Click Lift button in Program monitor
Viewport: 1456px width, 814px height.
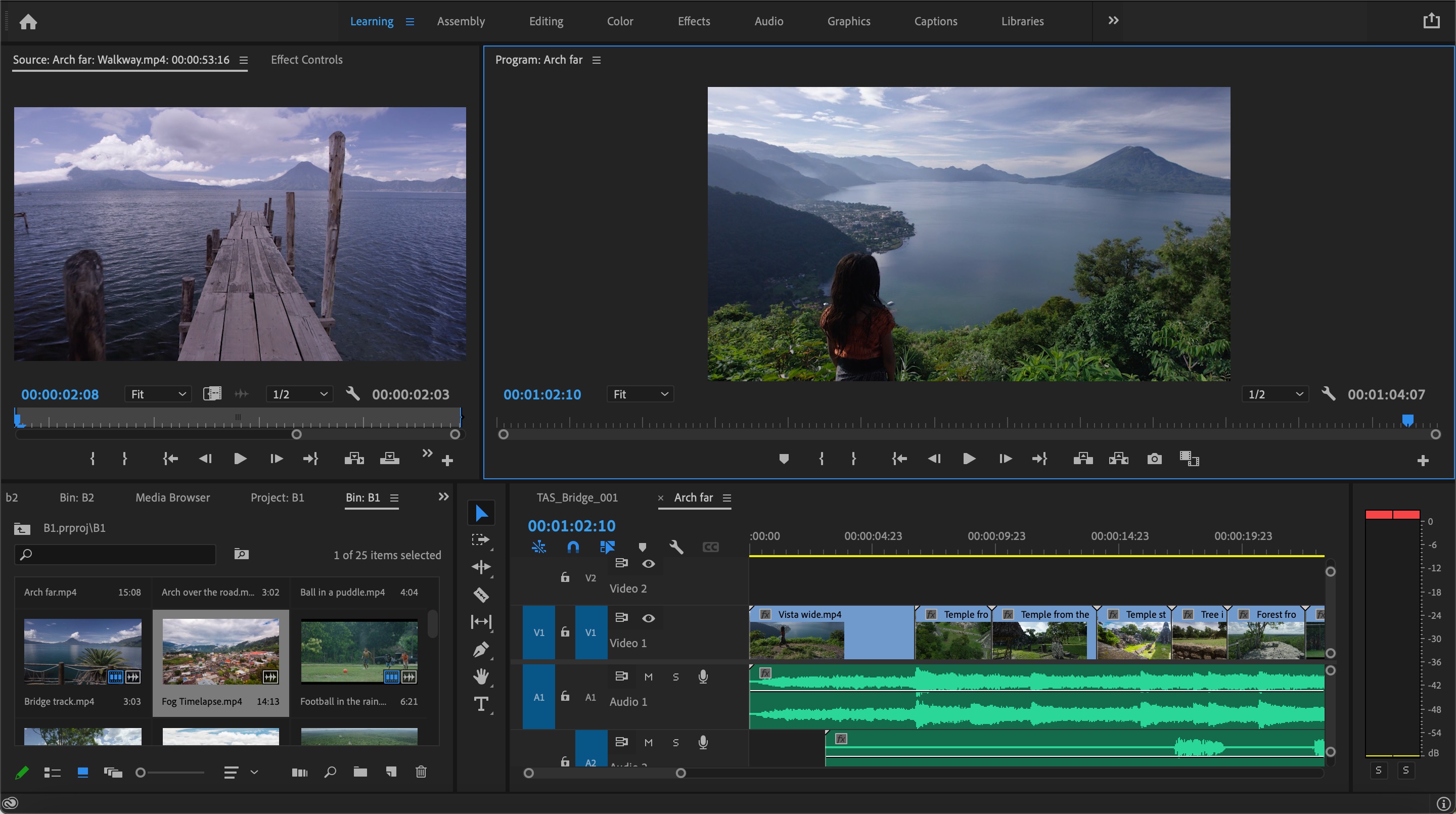coord(1083,459)
